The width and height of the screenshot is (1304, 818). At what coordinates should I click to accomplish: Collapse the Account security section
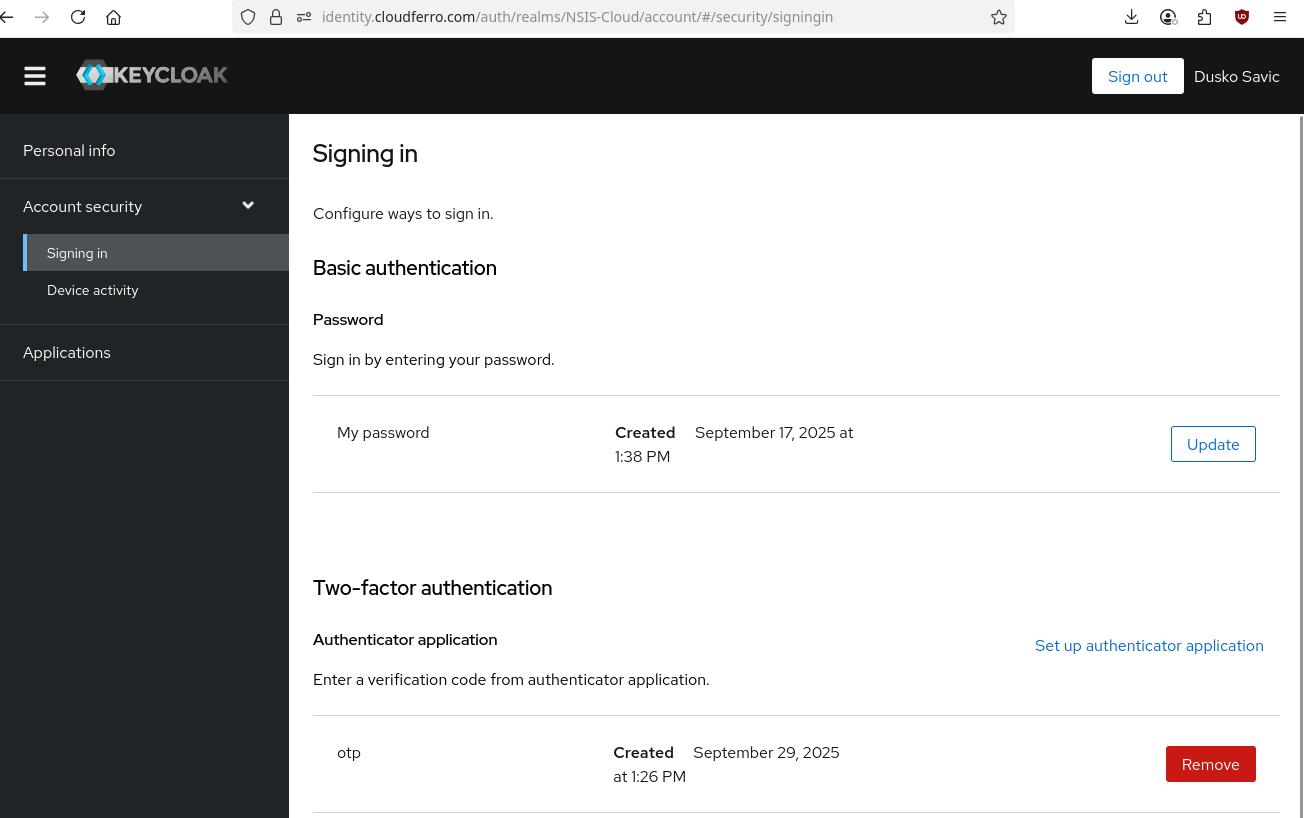coord(248,206)
